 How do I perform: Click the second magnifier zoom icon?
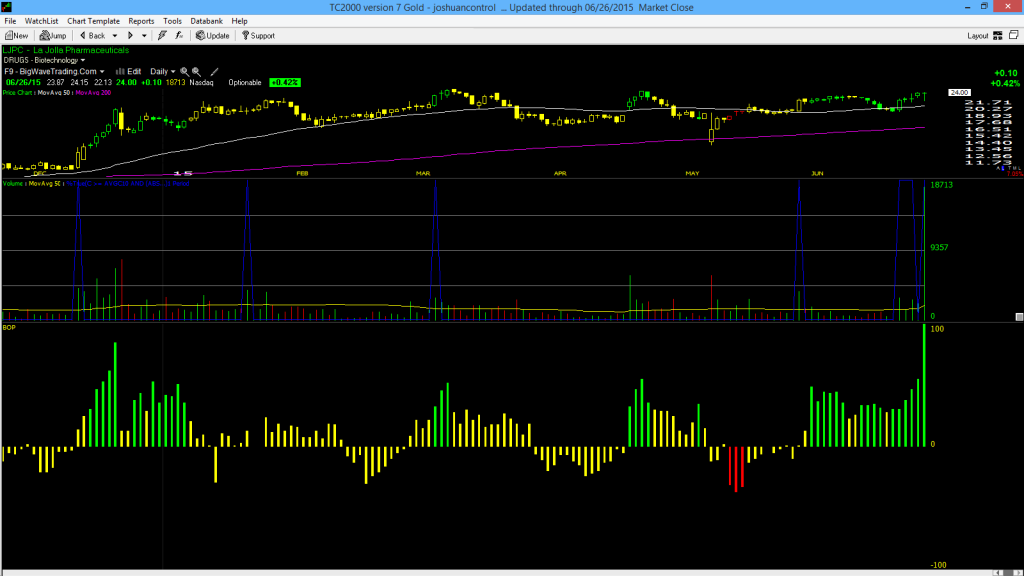click(x=196, y=71)
